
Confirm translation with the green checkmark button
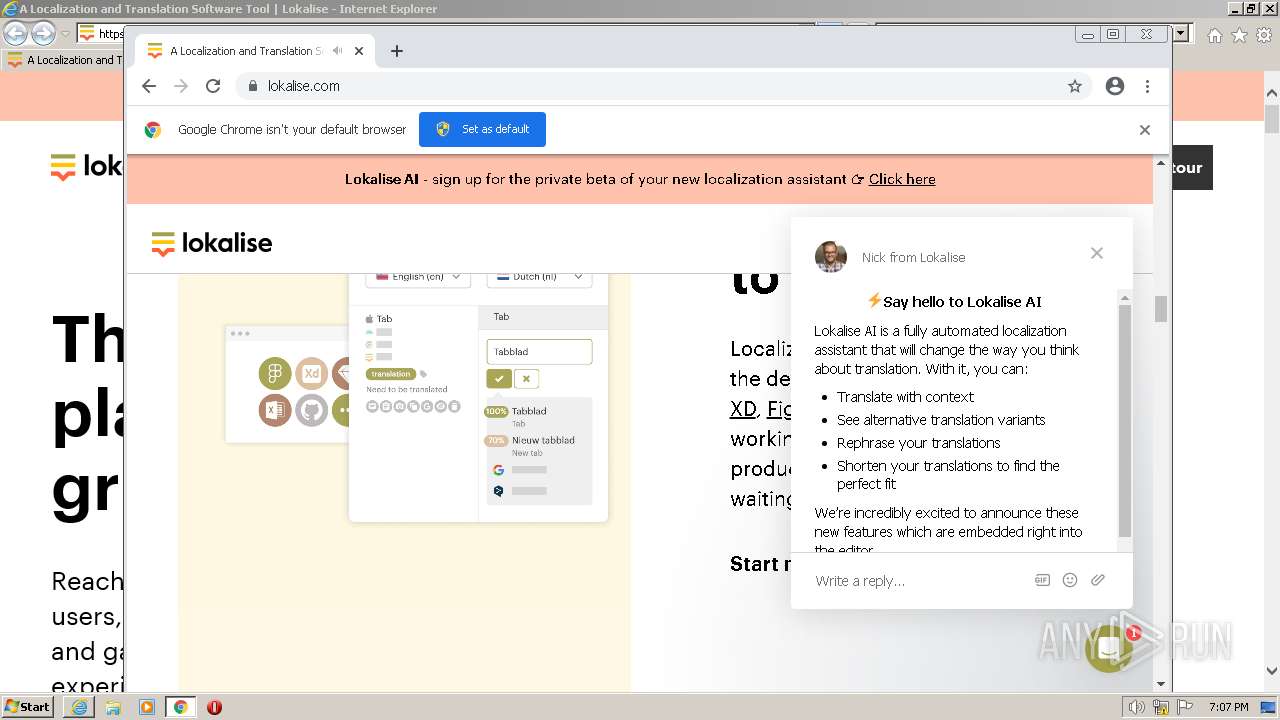(x=498, y=379)
